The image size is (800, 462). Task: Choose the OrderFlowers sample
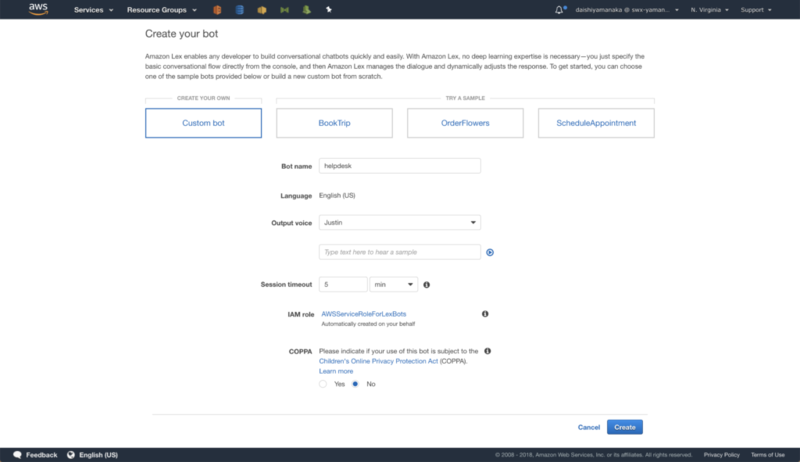pos(465,123)
